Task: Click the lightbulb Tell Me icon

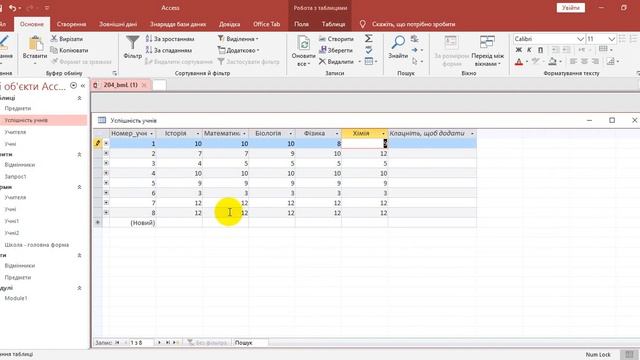Action: pyautogui.click(x=362, y=24)
